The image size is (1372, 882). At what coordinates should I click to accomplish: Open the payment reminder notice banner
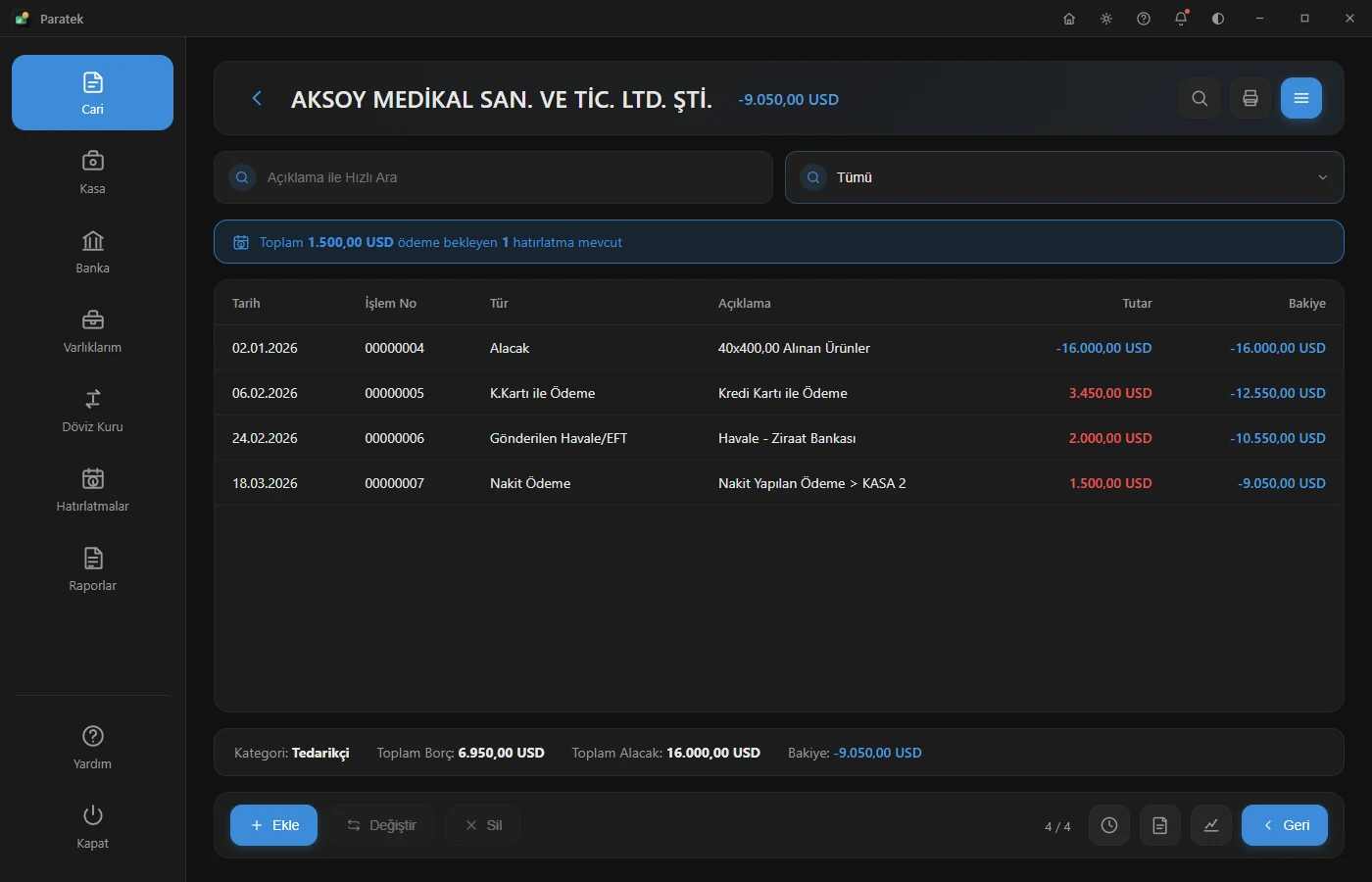(x=778, y=242)
